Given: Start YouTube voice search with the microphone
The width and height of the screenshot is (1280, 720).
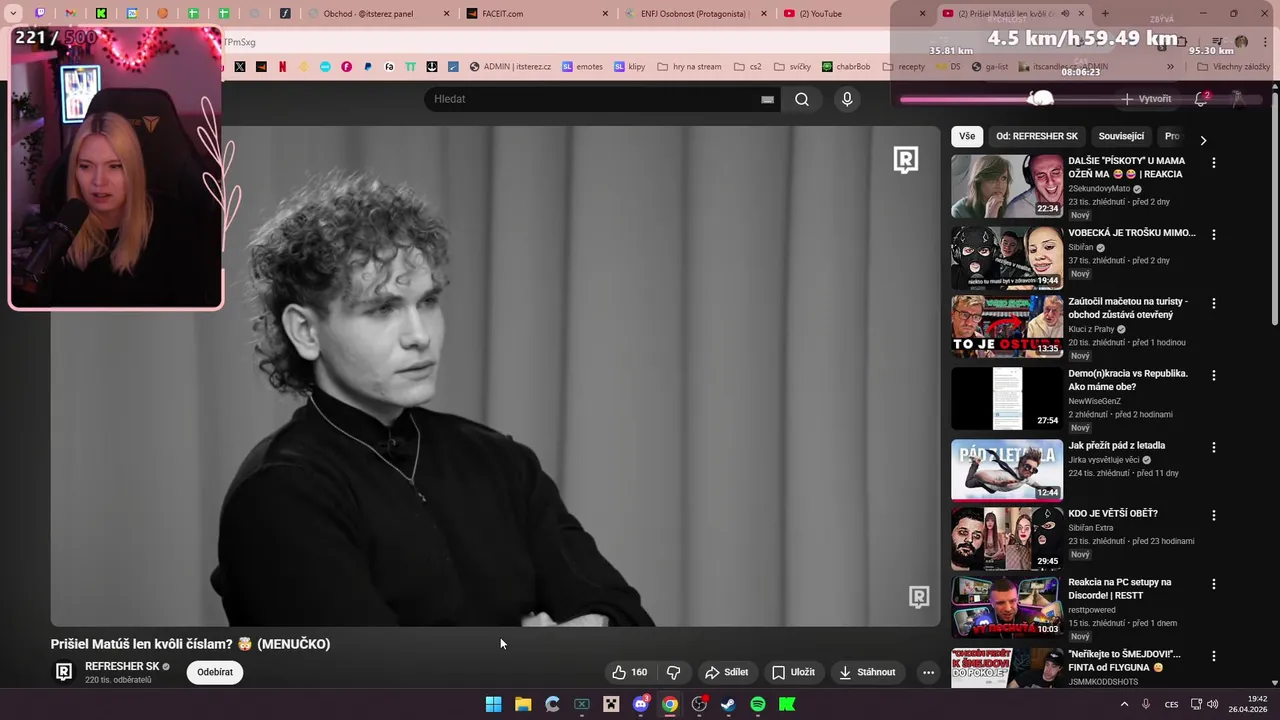Looking at the screenshot, I should (x=847, y=99).
